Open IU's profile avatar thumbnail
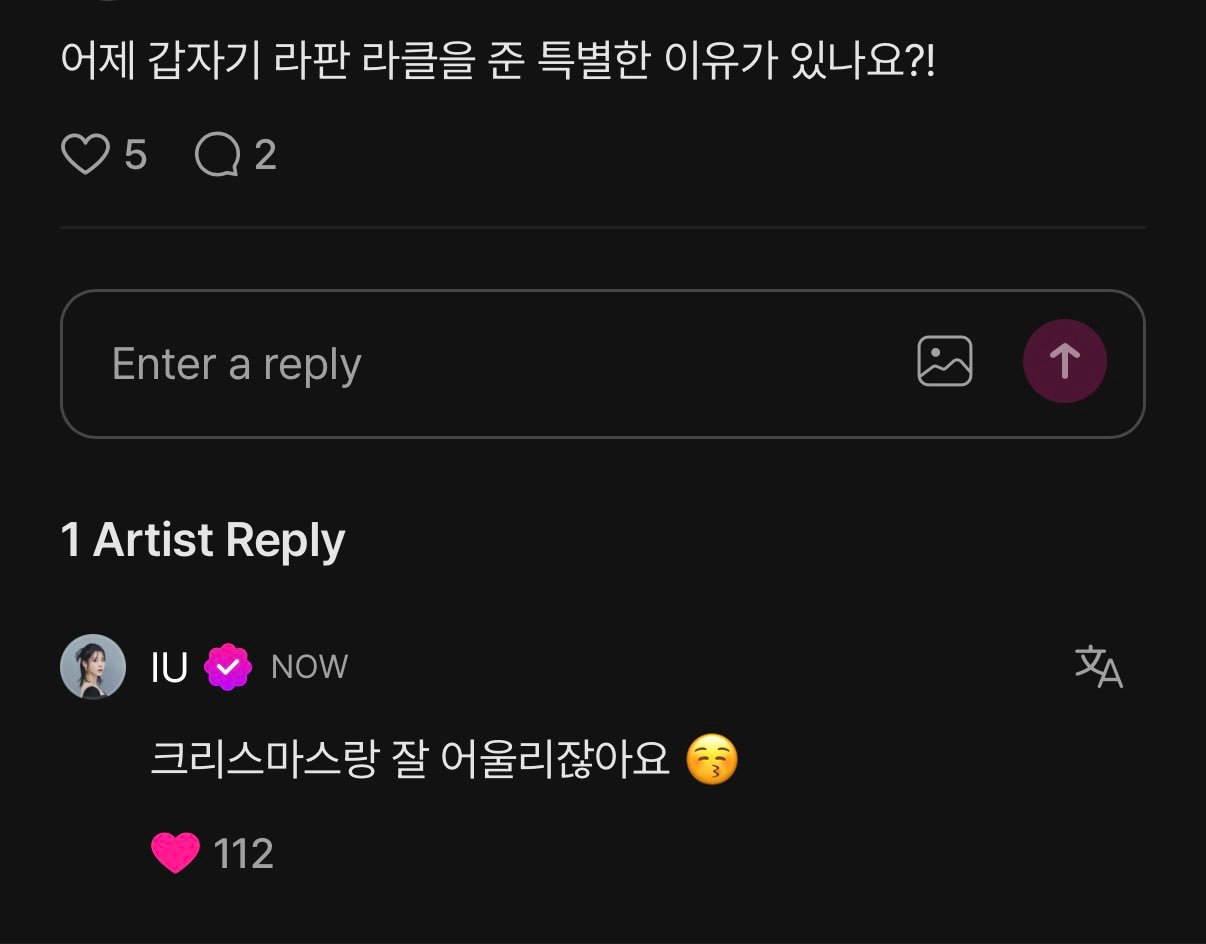Viewport: 1206px width, 944px height. coord(93,667)
